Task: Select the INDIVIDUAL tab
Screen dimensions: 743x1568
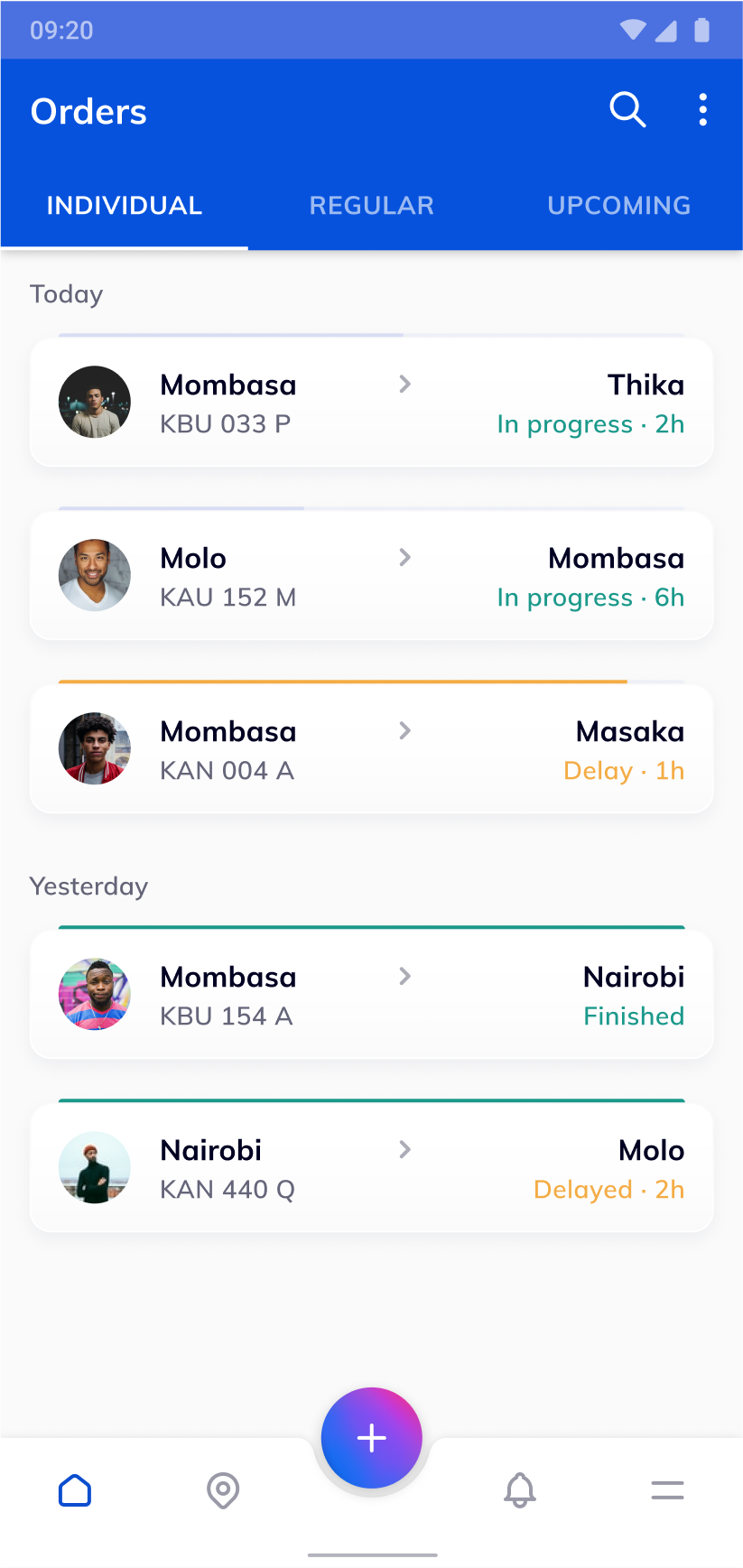Action: tap(125, 206)
